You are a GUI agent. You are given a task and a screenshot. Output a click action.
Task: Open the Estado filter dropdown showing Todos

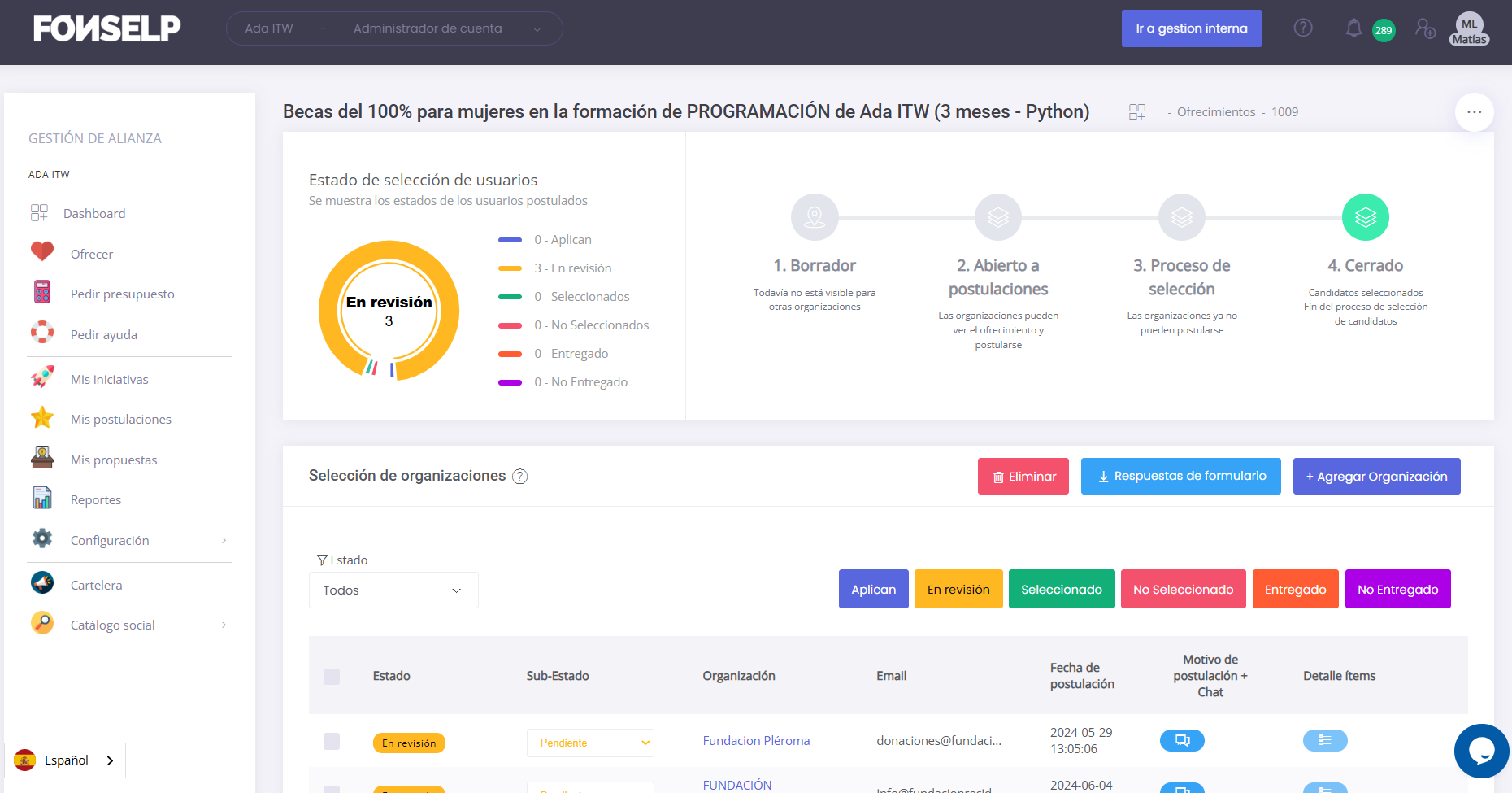pyautogui.click(x=393, y=590)
